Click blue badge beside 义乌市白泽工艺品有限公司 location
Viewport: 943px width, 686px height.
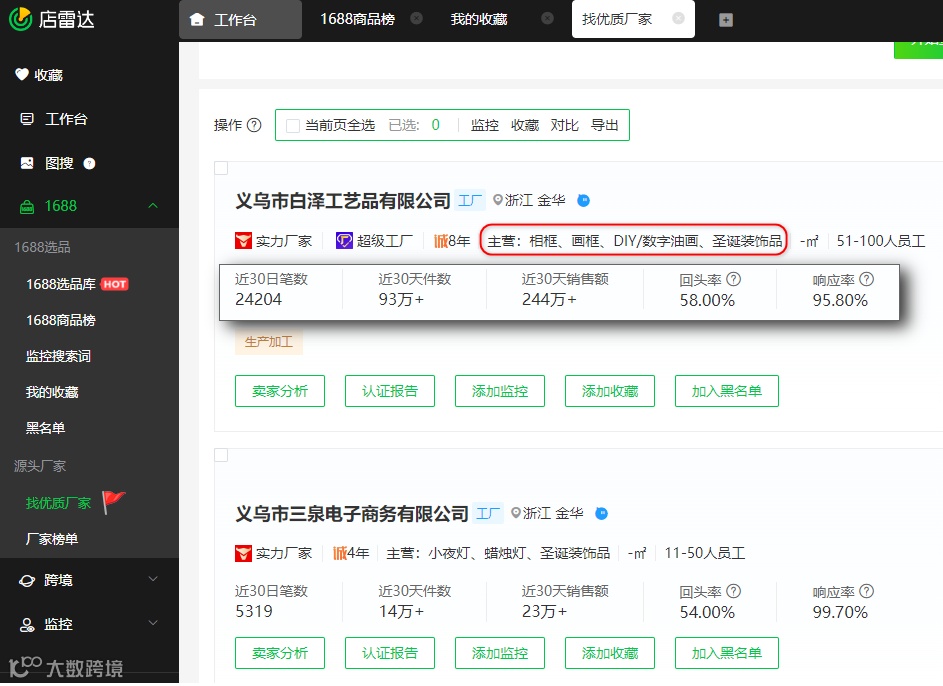[583, 201]
